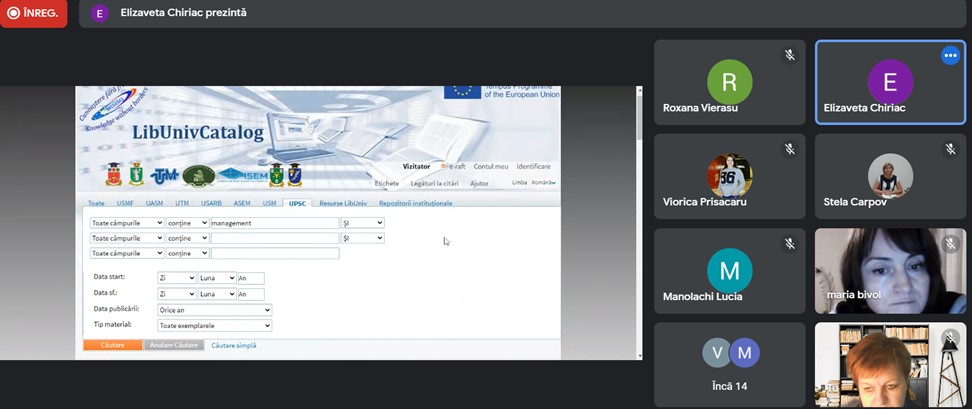Click Stela Carpov's muted microphone icon
The height and width of the screenshot is (409, 972).
pos(950,149)
